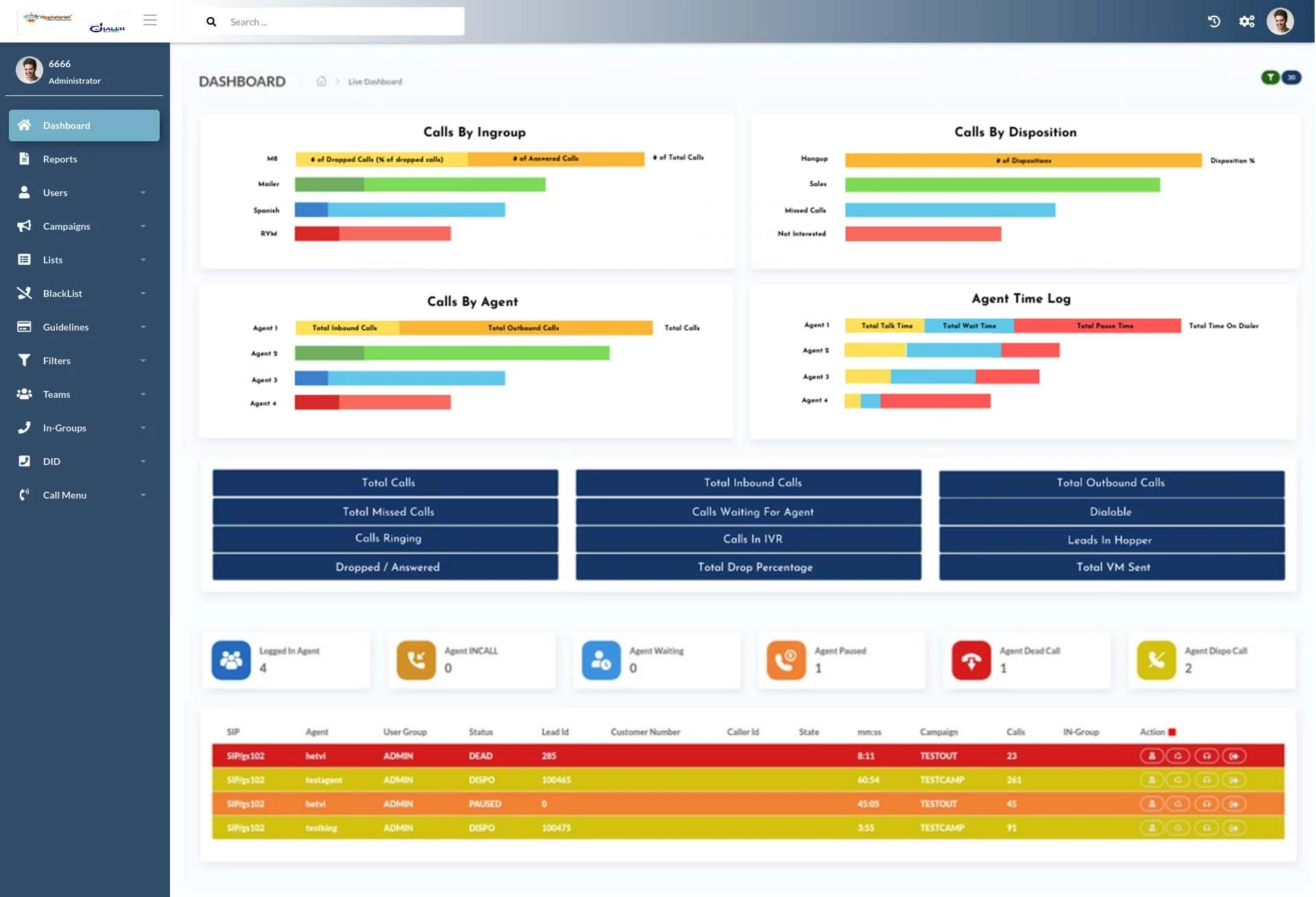Viewport: 1316px width, 897px height.
Task: Open the Dashboard from the sidebar
Action: click(x=67, y=125)
